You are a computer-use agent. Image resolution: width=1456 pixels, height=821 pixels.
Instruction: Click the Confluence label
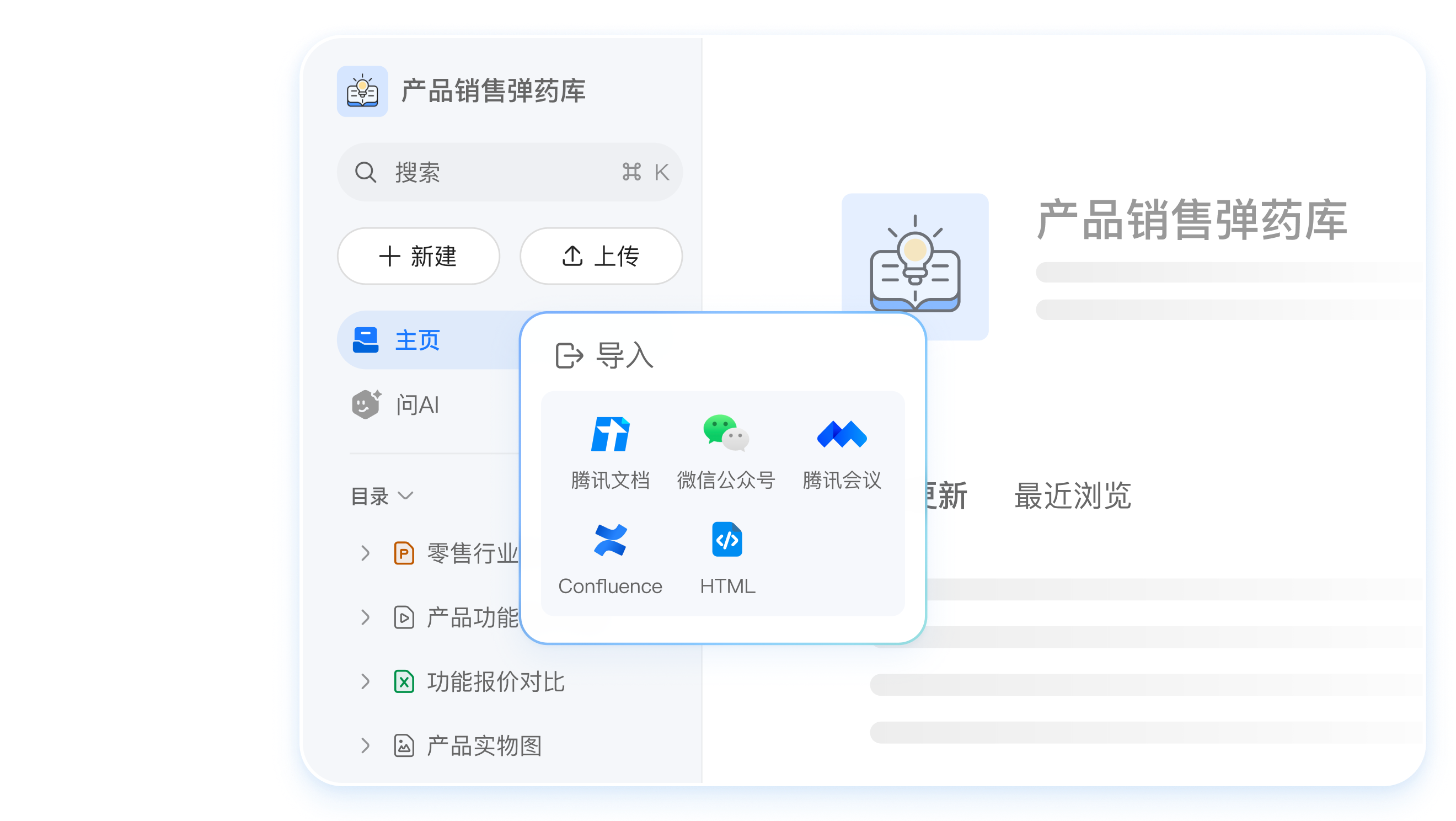(x=611, y=587)
